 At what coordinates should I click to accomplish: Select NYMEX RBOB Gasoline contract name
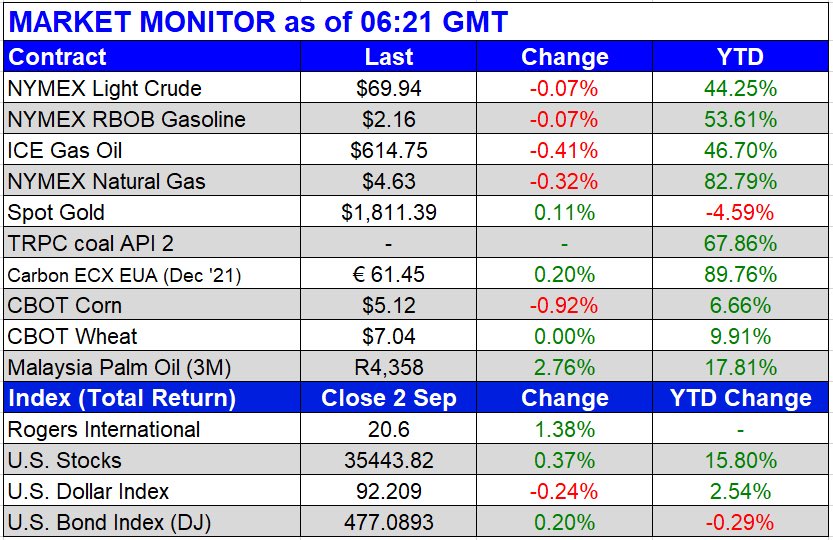tap(126, 119)
